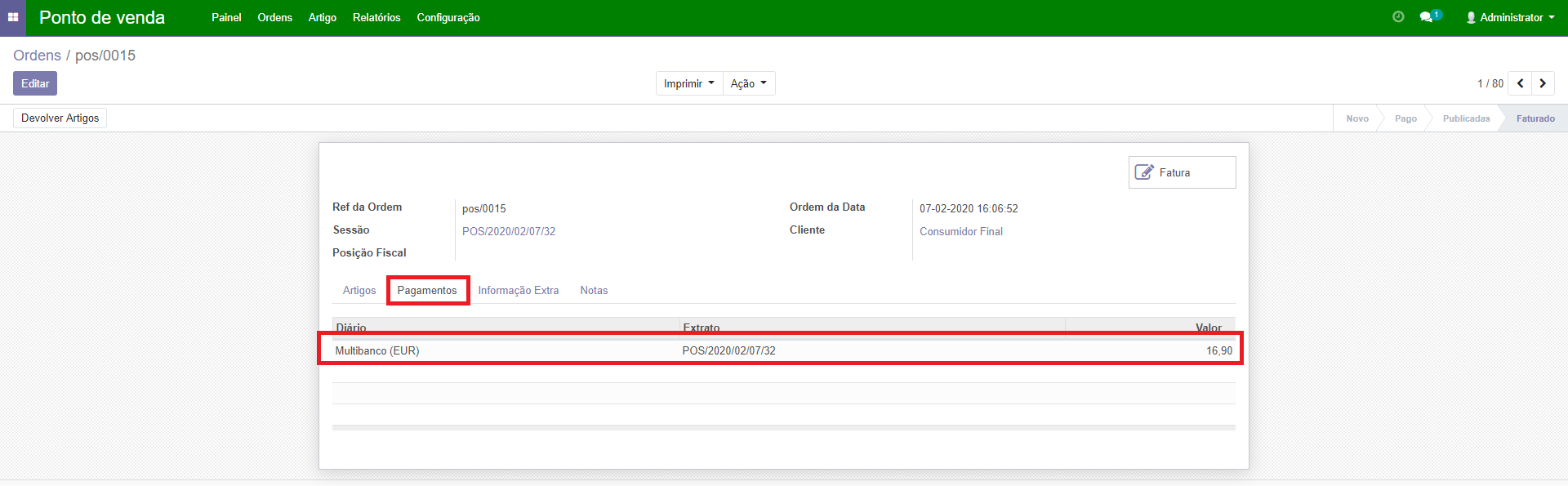This screenshot has height=486, width=1568.
Task: Go to previous record arrow
Action: [x=1520, y=83]
